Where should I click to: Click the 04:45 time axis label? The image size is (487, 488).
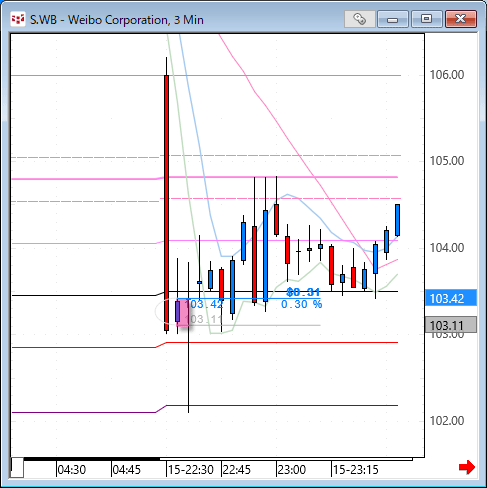127,470
